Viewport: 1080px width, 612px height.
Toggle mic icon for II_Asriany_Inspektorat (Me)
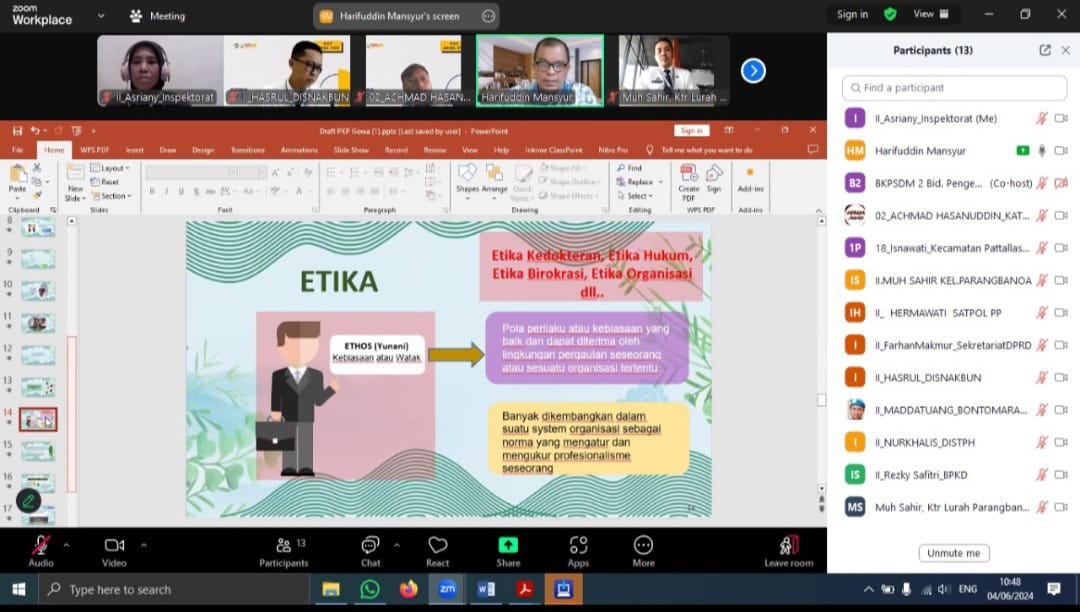1041,118
